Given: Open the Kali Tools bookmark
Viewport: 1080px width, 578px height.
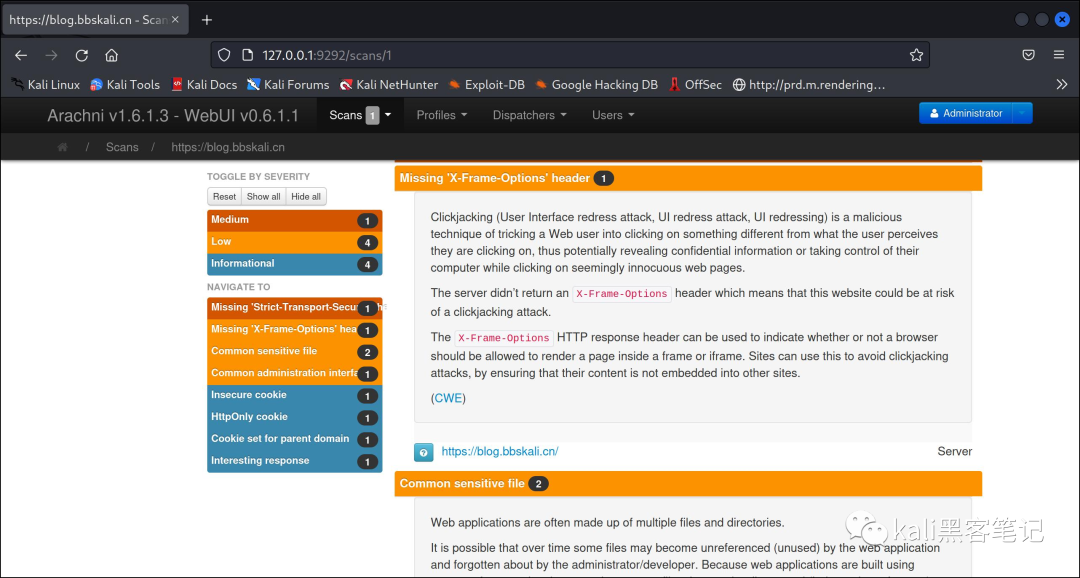Looking at the screenshot, I should 125,85.
